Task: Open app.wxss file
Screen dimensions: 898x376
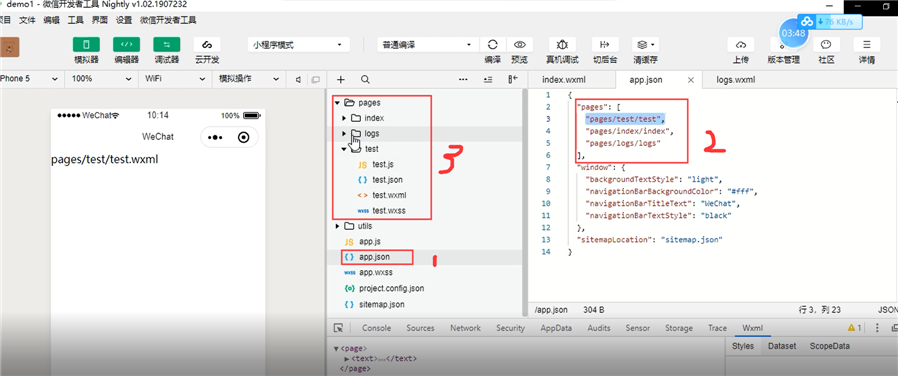Action: [x=376, y=272]
